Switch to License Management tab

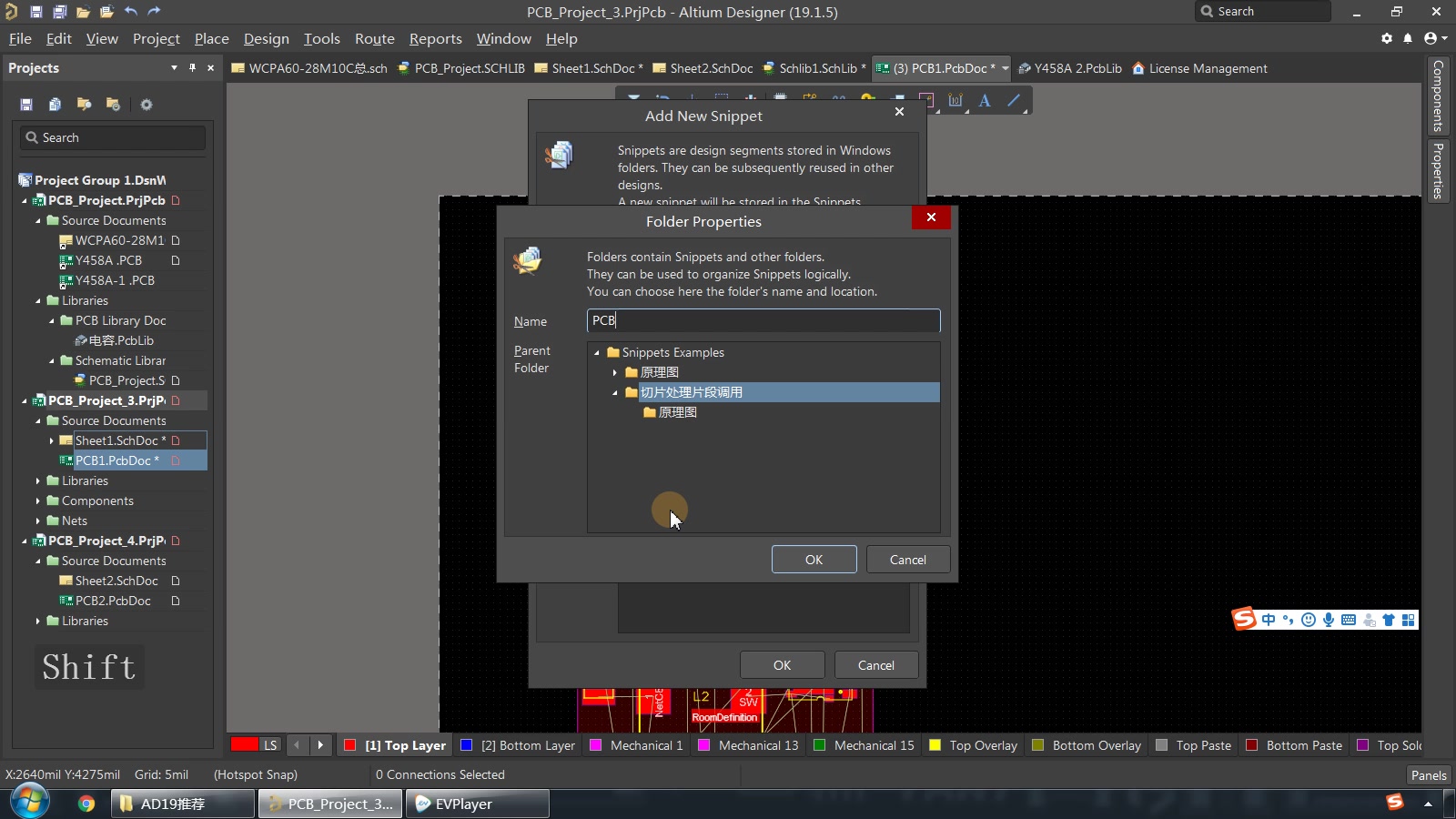click(x=1199, y=68)
